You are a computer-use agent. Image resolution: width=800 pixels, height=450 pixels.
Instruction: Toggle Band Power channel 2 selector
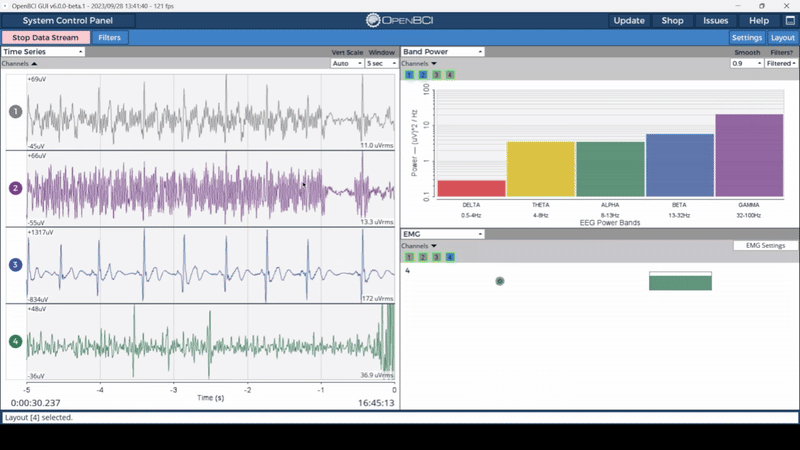click(x=422, y=74)
